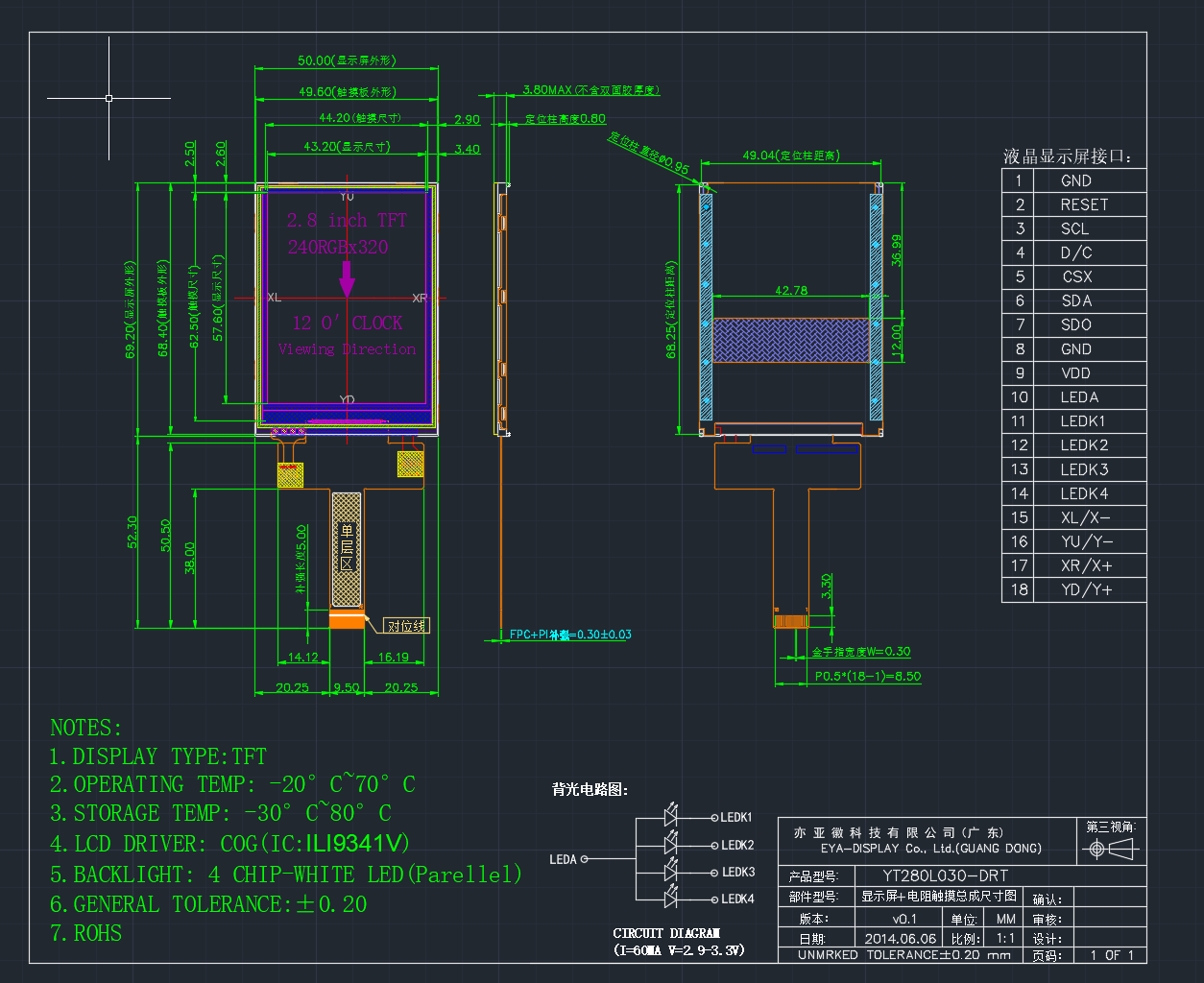The width and height of the screenshot is (1204, 983).
Task: Click the "36.99" vertical dimension
Action: coord(897,252)
